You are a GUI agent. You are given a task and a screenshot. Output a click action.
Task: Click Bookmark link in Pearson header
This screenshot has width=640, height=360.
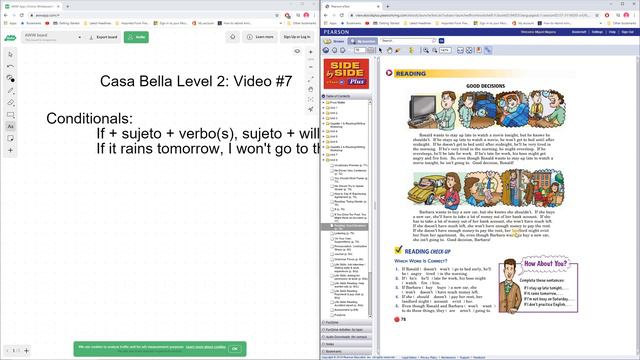(x=579, y=32)
